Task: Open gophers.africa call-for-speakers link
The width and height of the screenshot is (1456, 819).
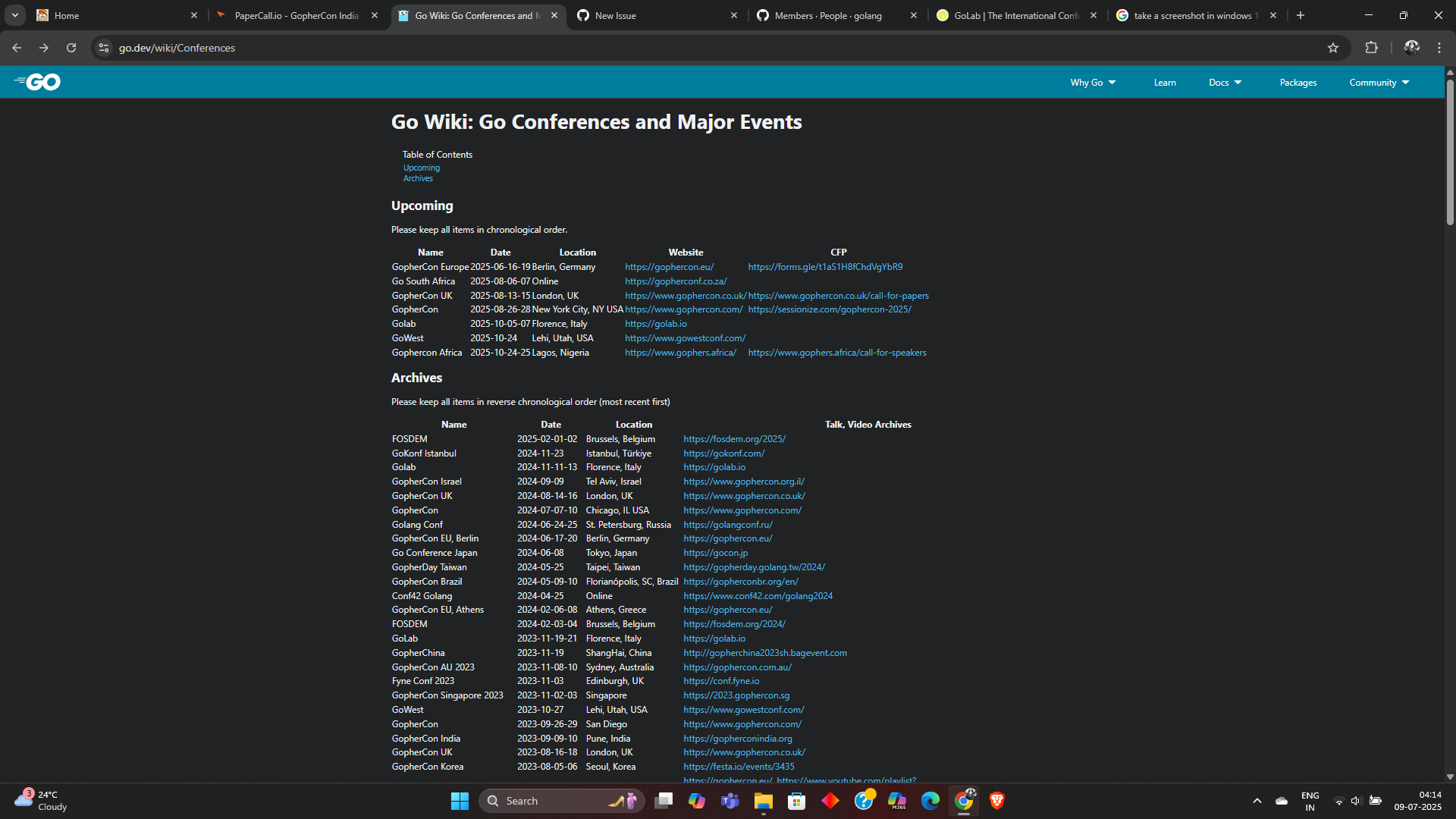Action: click(x=837, y=353)
